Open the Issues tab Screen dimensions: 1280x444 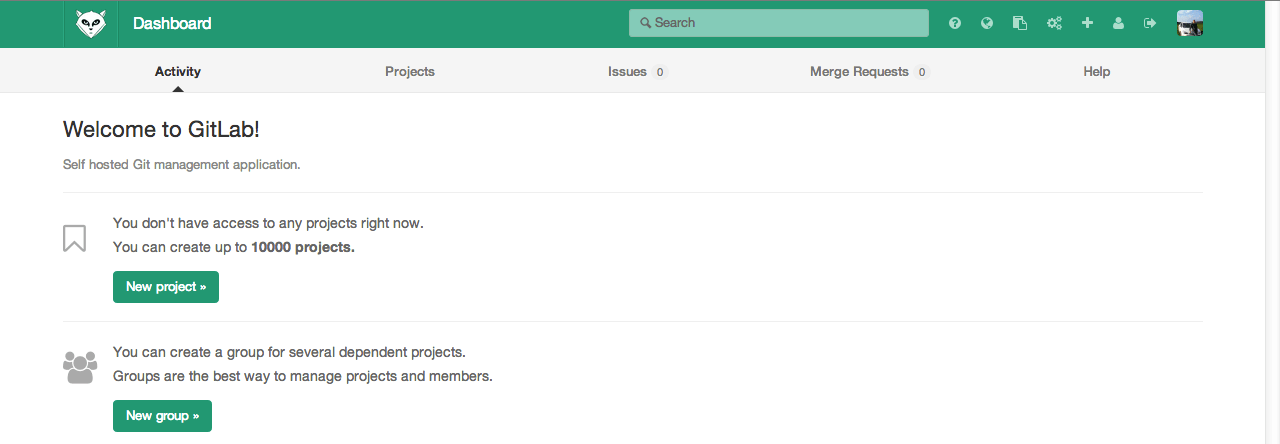tap(627, 72)
